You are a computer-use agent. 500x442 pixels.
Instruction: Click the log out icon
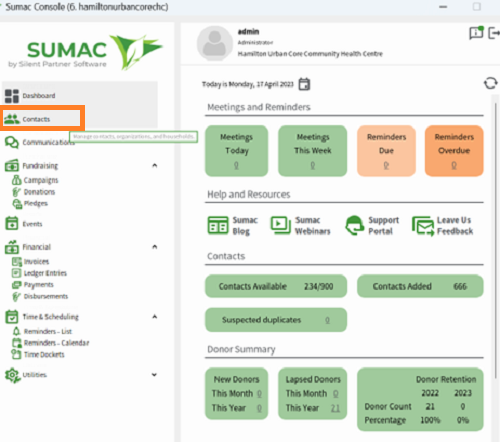tap(494, 33)
